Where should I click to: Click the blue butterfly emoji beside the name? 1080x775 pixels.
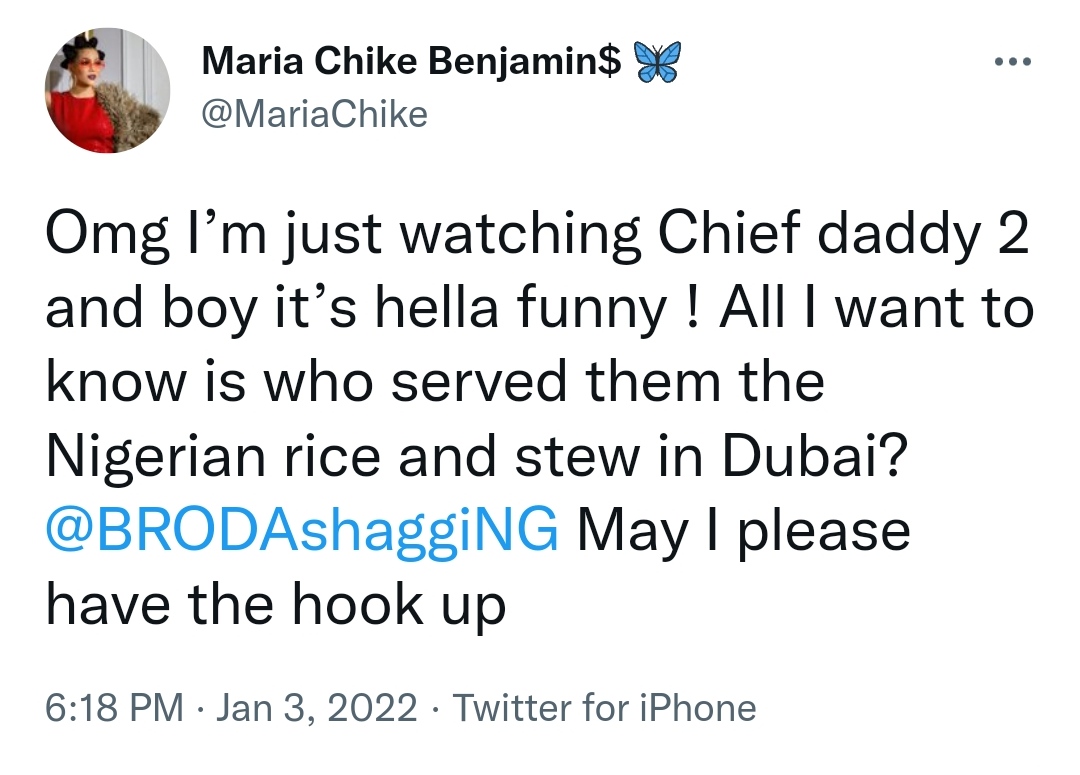[x=655, y=63]
